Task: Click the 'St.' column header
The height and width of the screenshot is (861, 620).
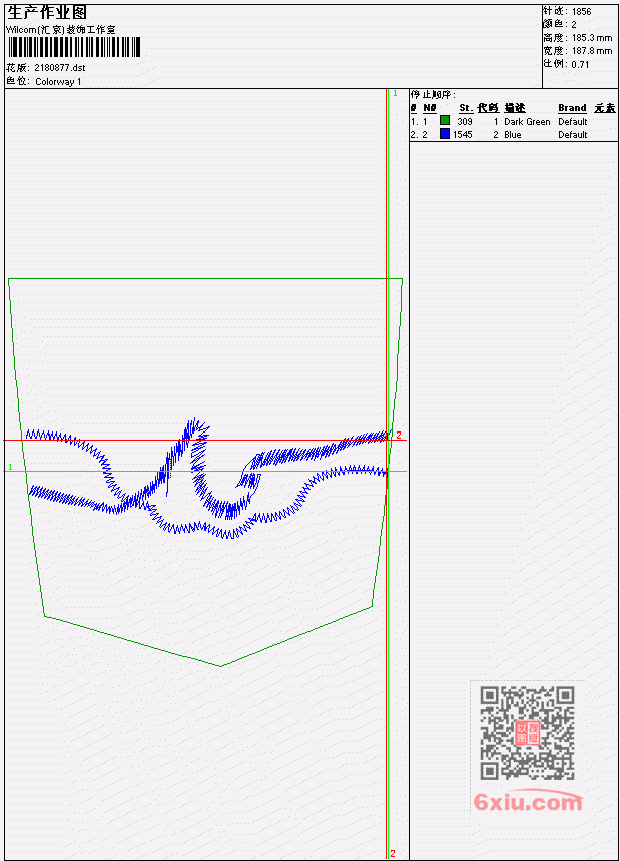Action: pyautogui.click(x=466, y=108)
